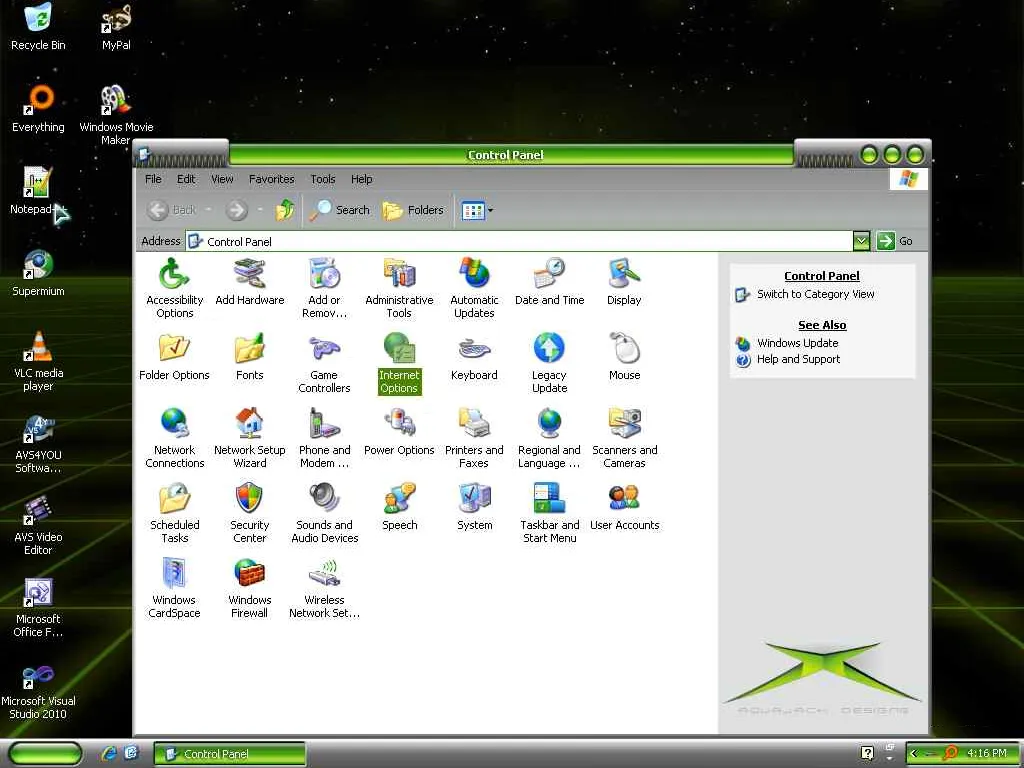Open Network Connections icon
The width and height of the screenshot is (1024, 768).
pos(174,438)
